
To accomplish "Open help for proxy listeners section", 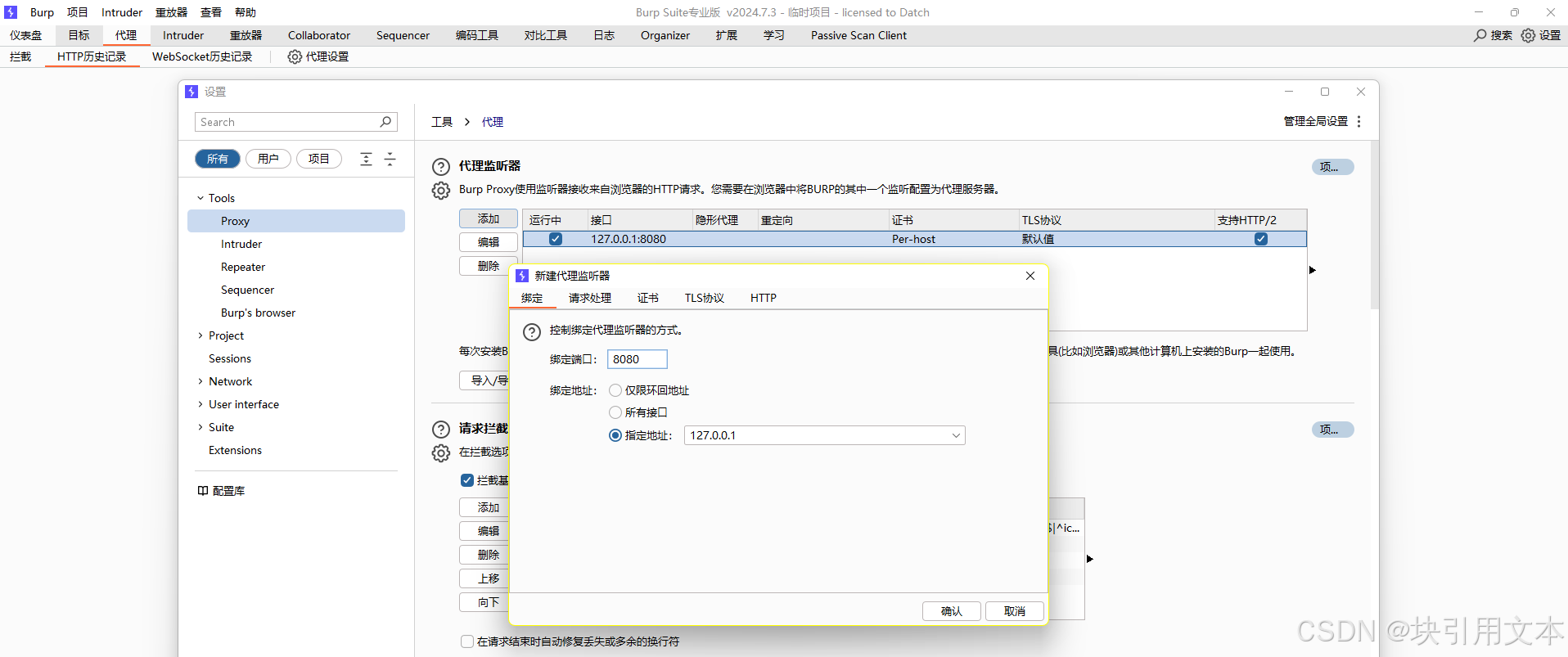I will click(x=441, y=167).
